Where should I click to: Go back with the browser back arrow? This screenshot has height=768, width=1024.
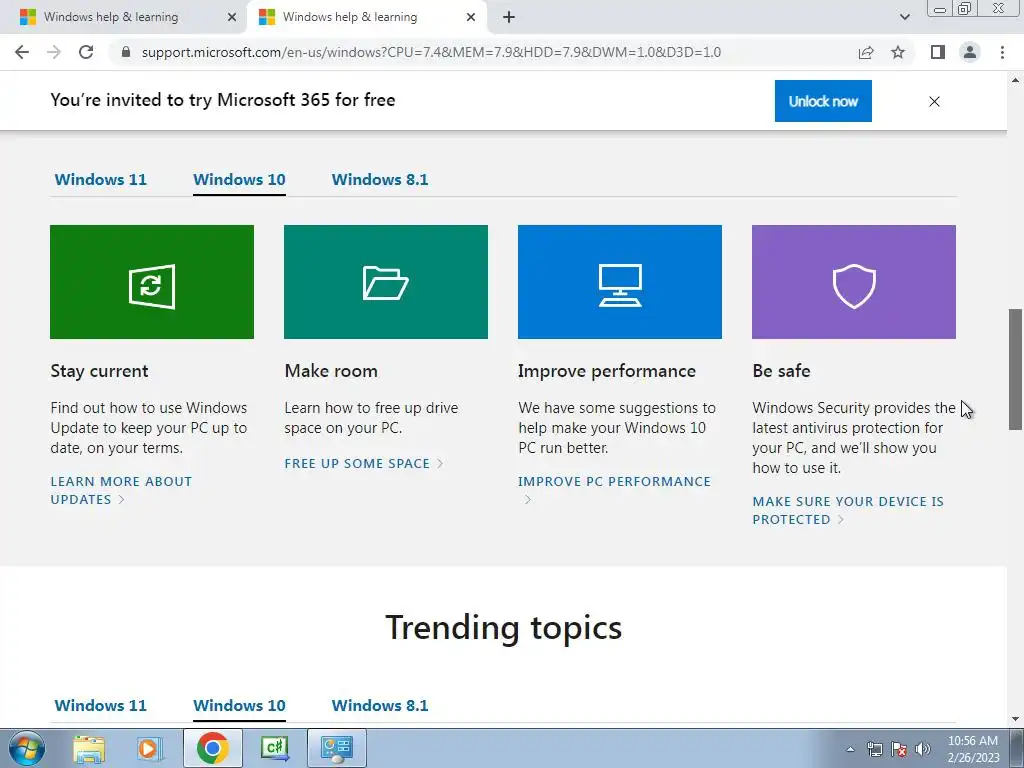[22, 52]
